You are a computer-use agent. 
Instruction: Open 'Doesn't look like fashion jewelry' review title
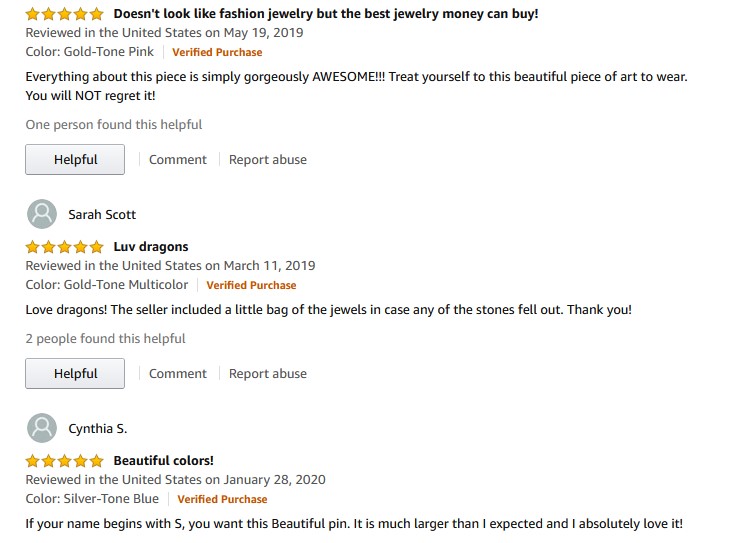[325, 15]
